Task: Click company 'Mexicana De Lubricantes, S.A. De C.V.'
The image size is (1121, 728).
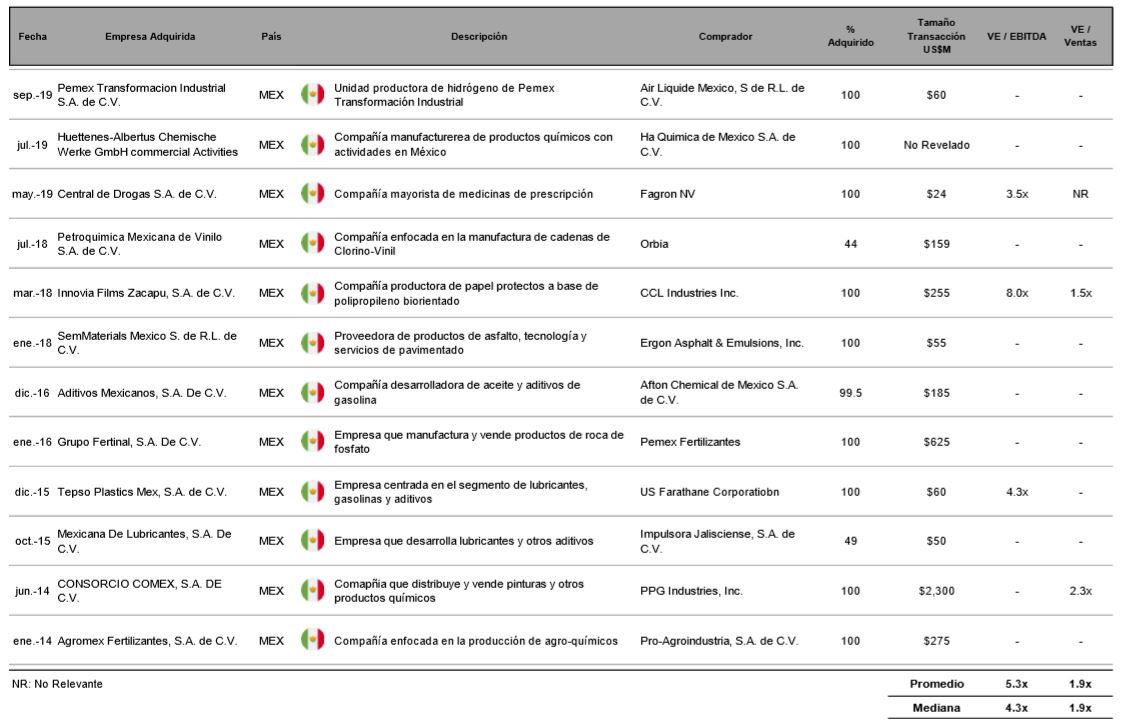Action: (144, 541)
